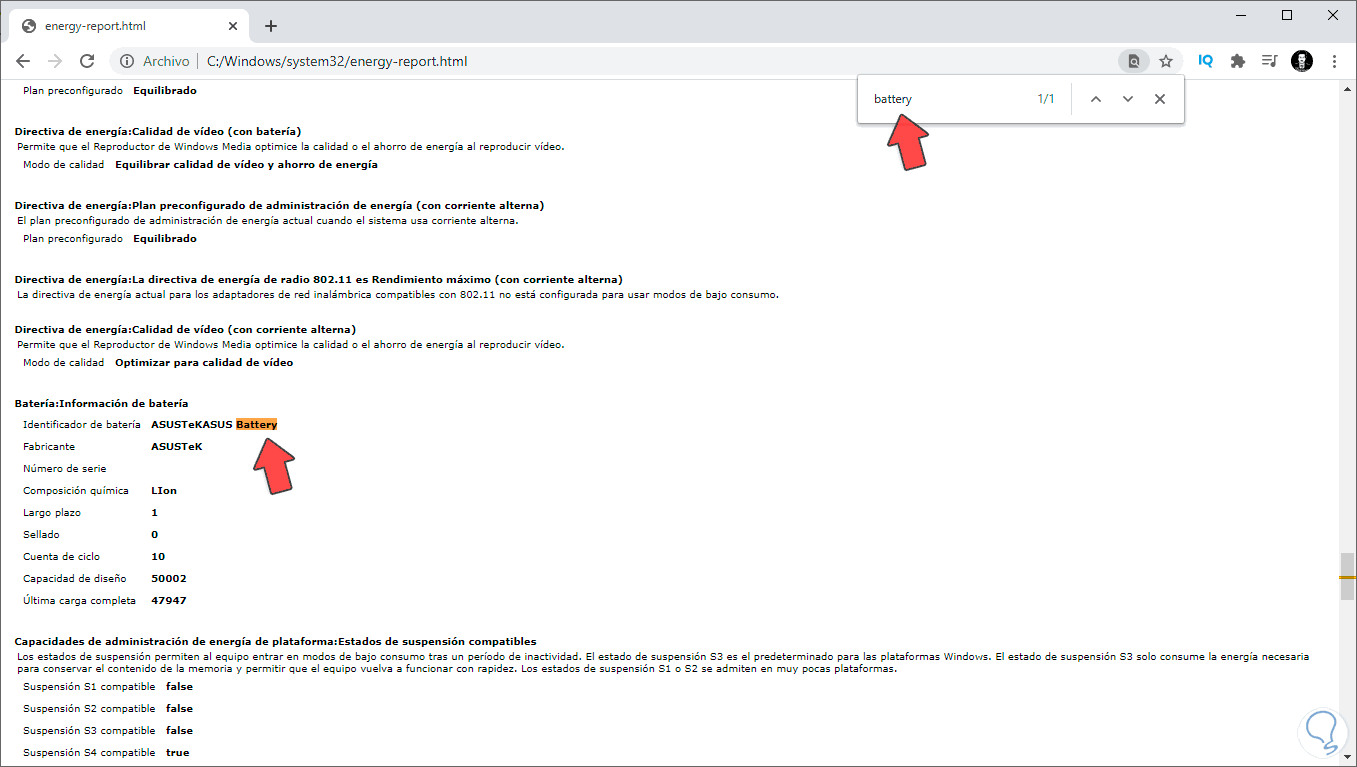Click the Suspensión S2 compatible label

[89, 709]
